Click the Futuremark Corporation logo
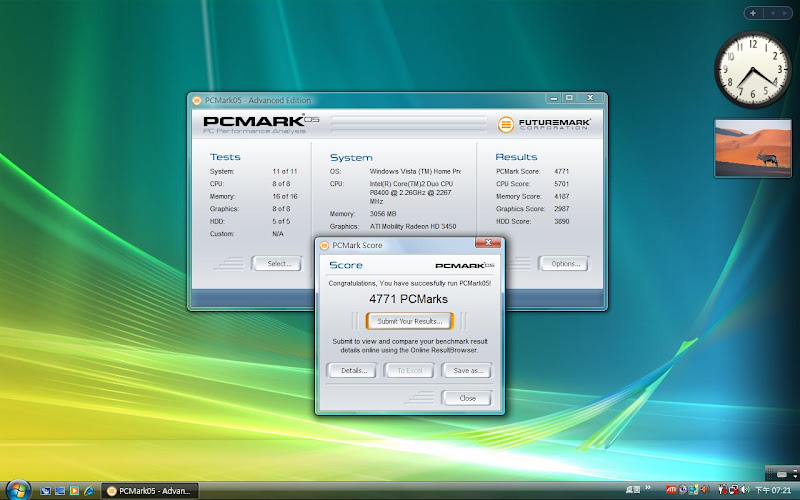 (x=544, y=124)
